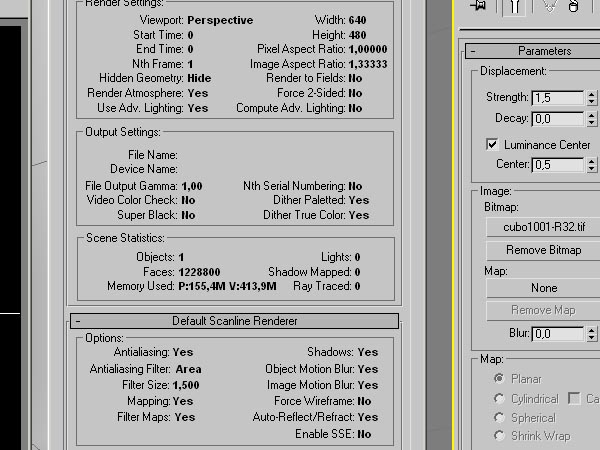600x450 pixels.
Task: Decrease Strength with the down spinner arrow
Action: point(592,102)
